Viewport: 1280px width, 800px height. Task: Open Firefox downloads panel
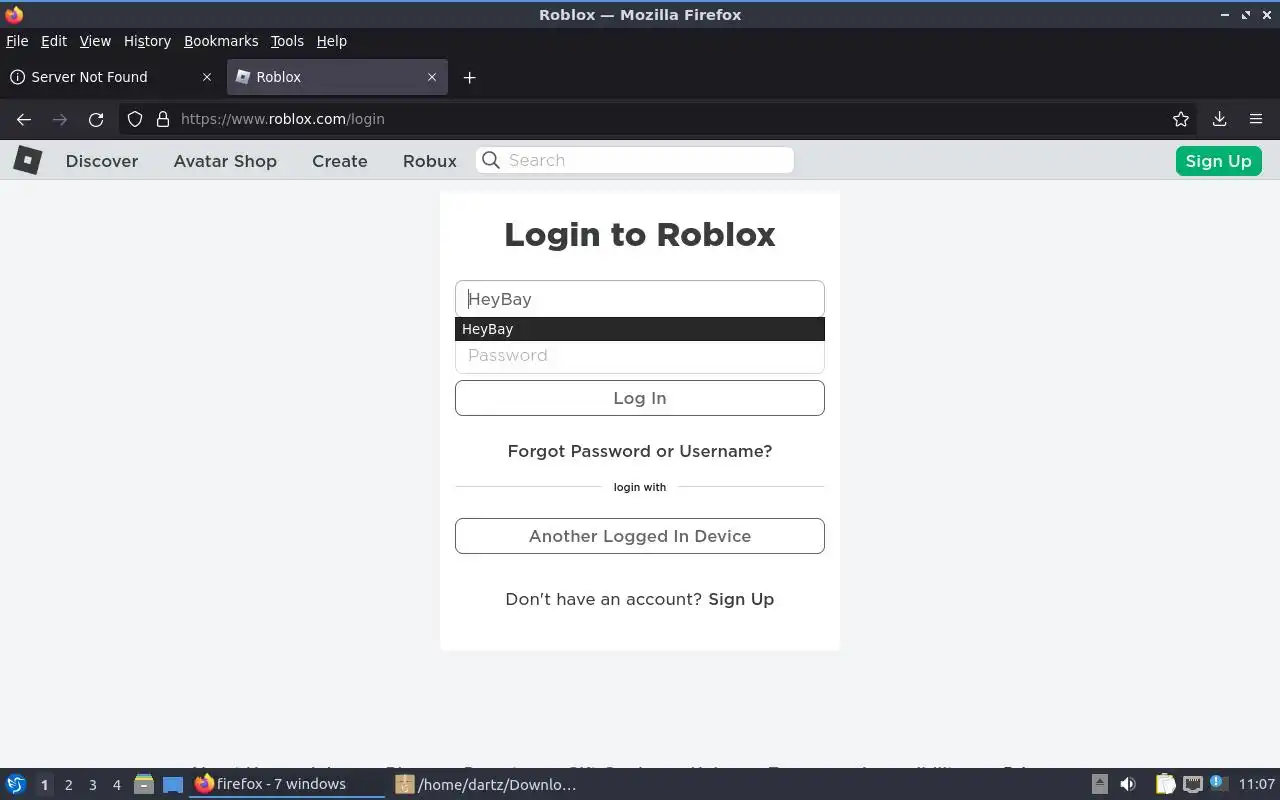[1219, 119]
